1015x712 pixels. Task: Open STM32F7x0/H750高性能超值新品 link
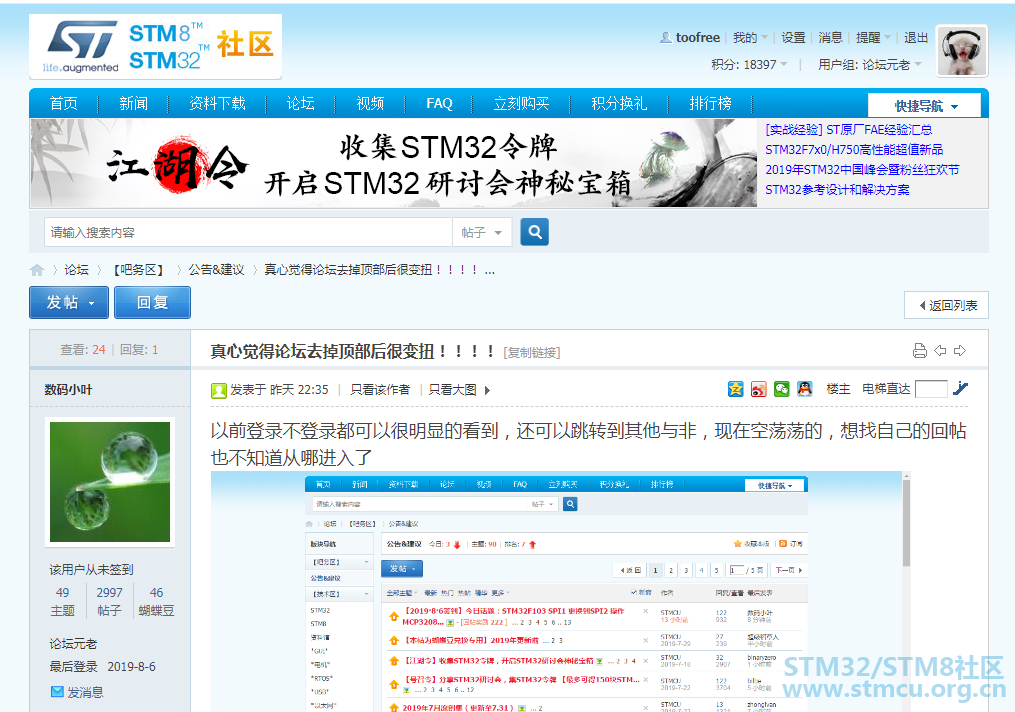click(854, 150)
